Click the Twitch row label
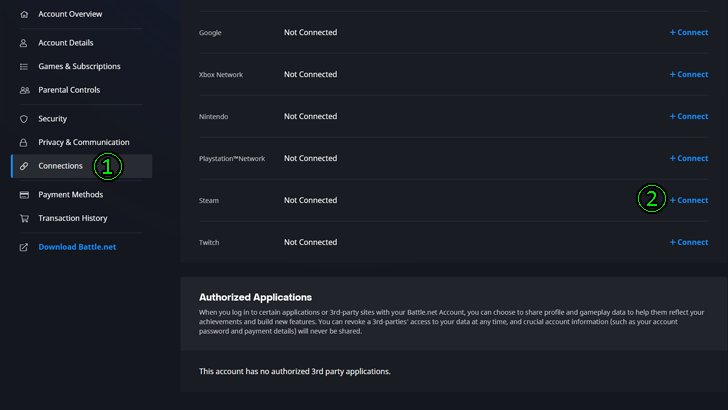Screen dimensions: 728x410 [209, 242]
